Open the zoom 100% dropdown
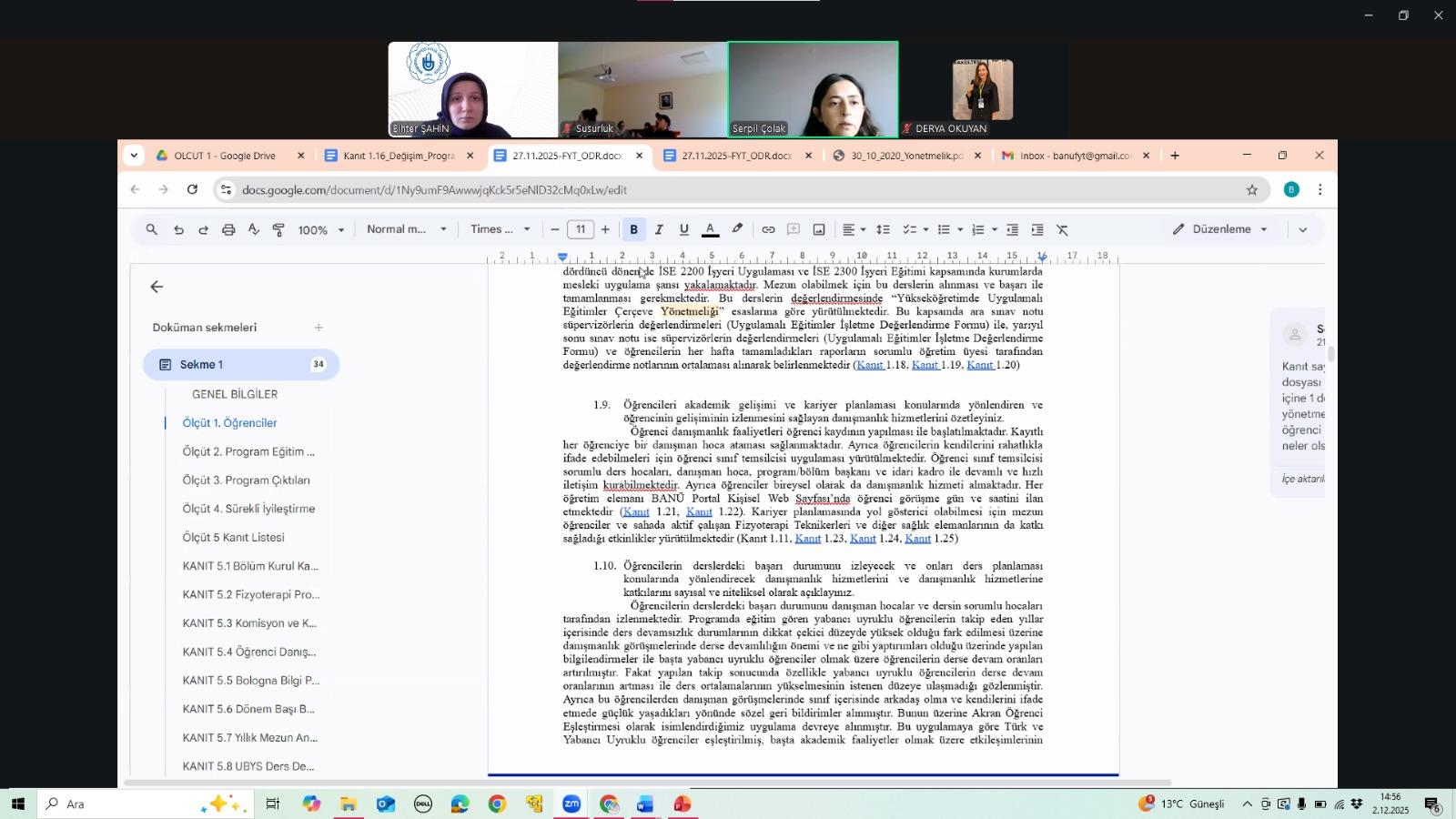 click(x=321, y=230)
